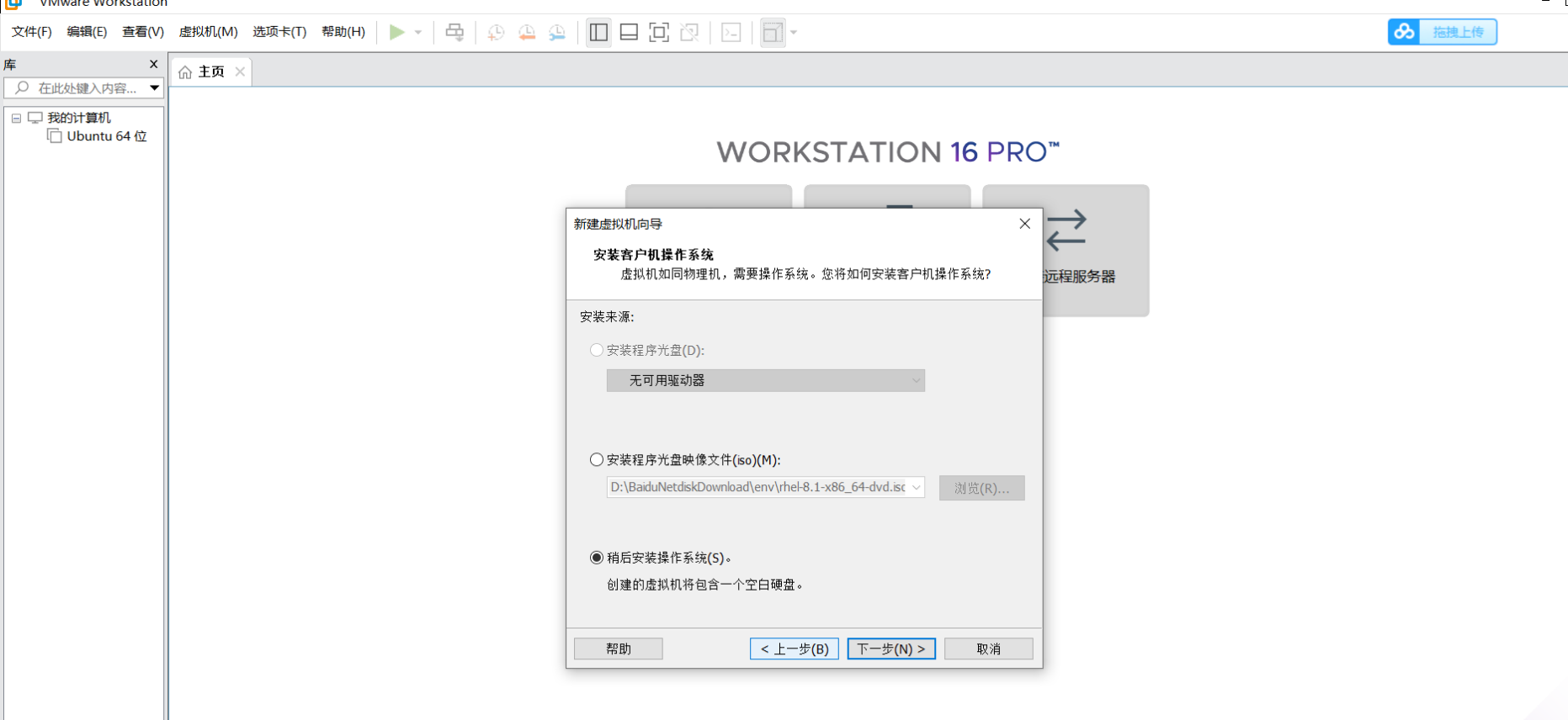Open the 编辑(E) menu
This screenshot has height=720, width=1568.
[x=87, y=32]
